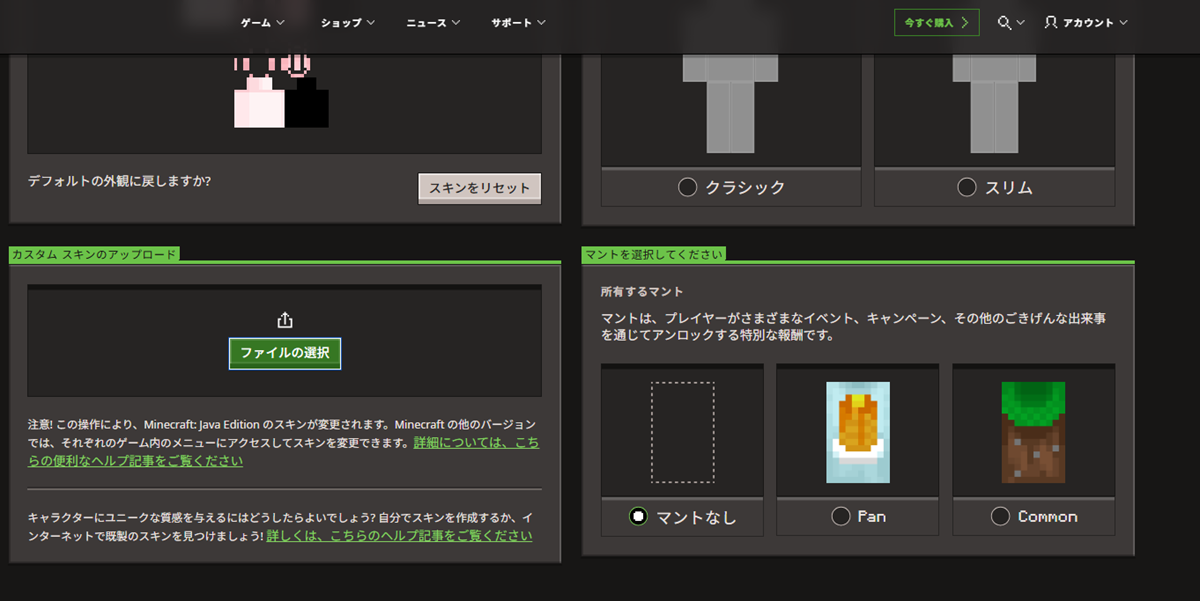1200x601 pixels.
Task: Click the マントを選択してください heading
Action: coord(653,254)
